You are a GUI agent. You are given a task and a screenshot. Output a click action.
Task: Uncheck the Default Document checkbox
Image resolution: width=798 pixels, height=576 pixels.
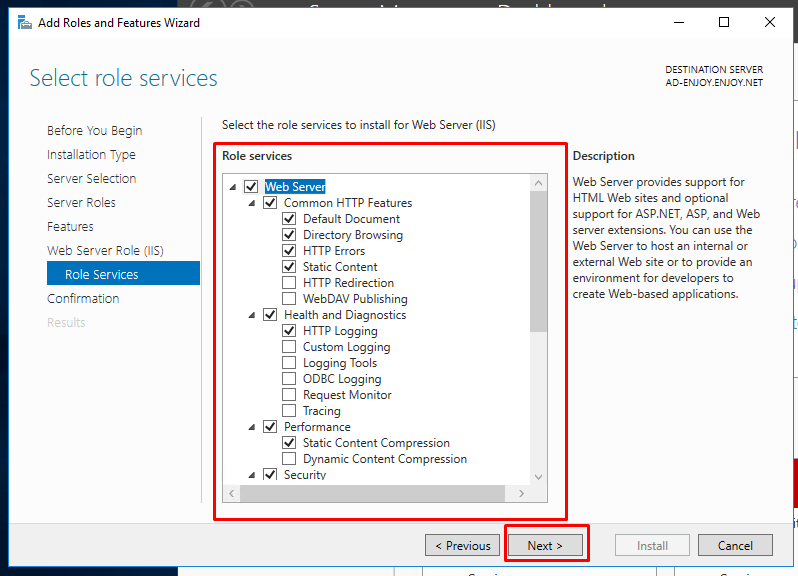pyautogui.click(x=289, y=219)
